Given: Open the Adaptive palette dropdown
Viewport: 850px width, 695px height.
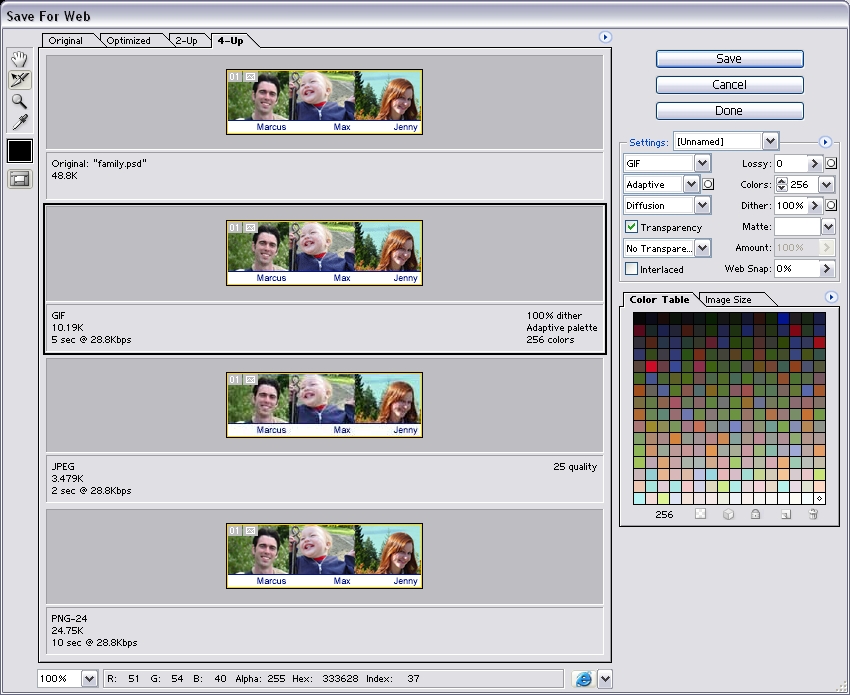Looking at the screenshot, I should [691, 184].
